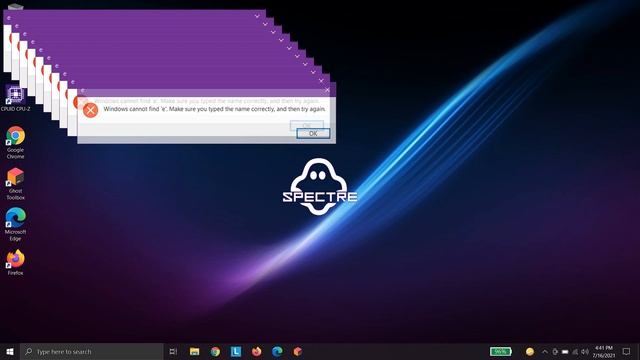The width and height of the screenshot is (640, 360).
Task: Click the 'Type here to search' box
Action: pyautogui.click(x=92, y=351)
